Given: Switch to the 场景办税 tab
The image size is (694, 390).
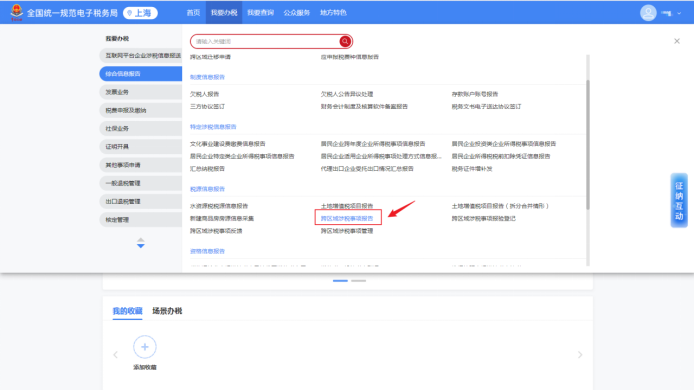Looking at the screenshot, I should [x=167, y=311].
